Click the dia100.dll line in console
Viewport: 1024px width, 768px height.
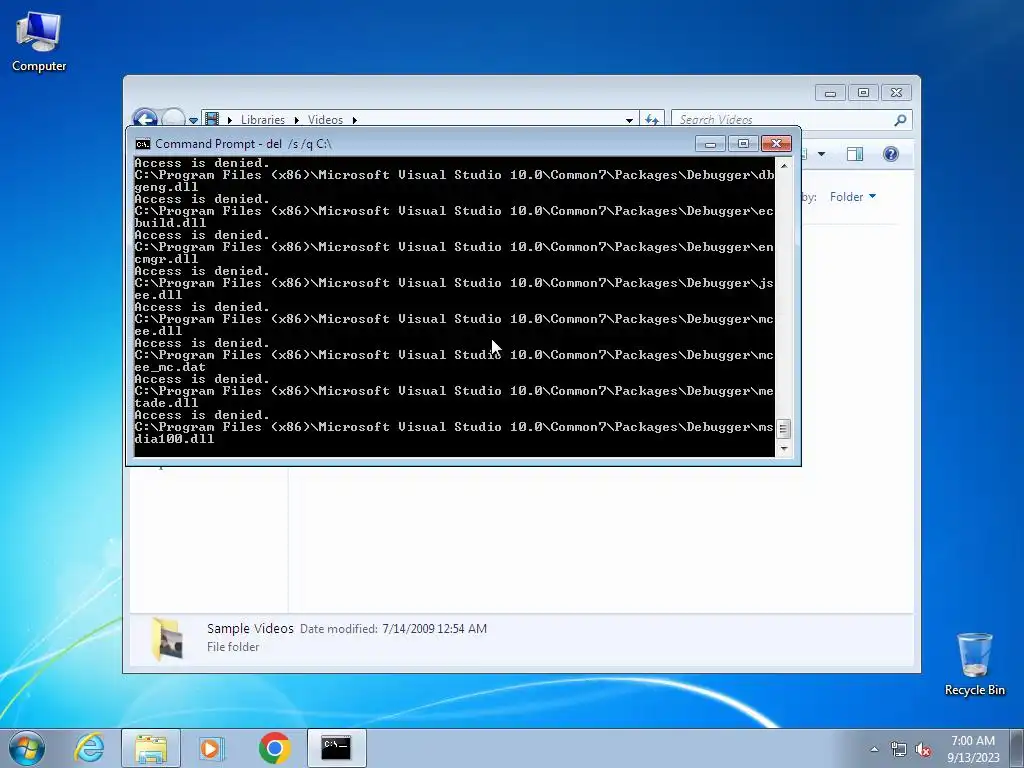point(174,440)
